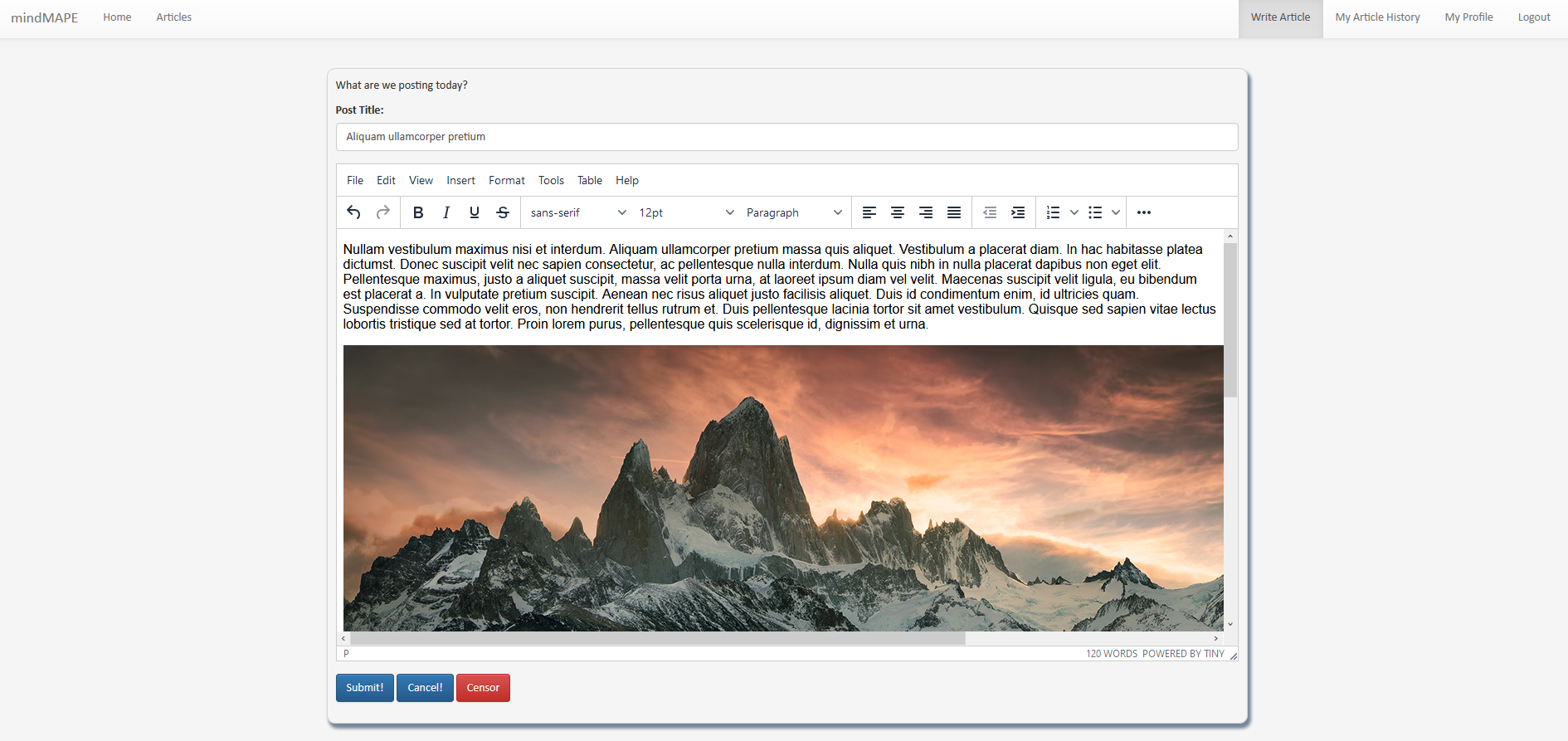Toggle underline text formatting
This screenshot has width=1568, height=741.
(475, 212)
